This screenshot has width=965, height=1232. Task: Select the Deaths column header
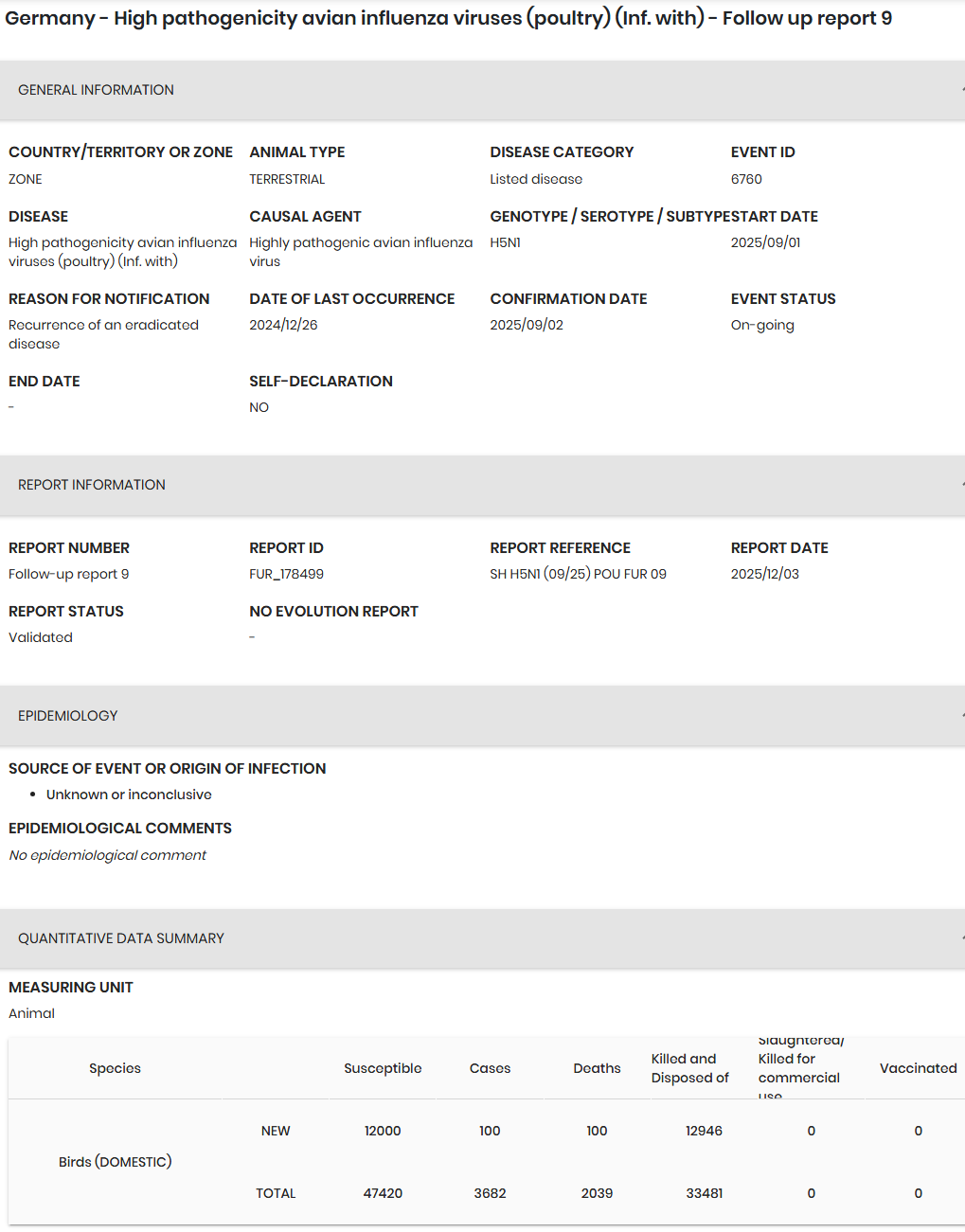click(597, 1068)
